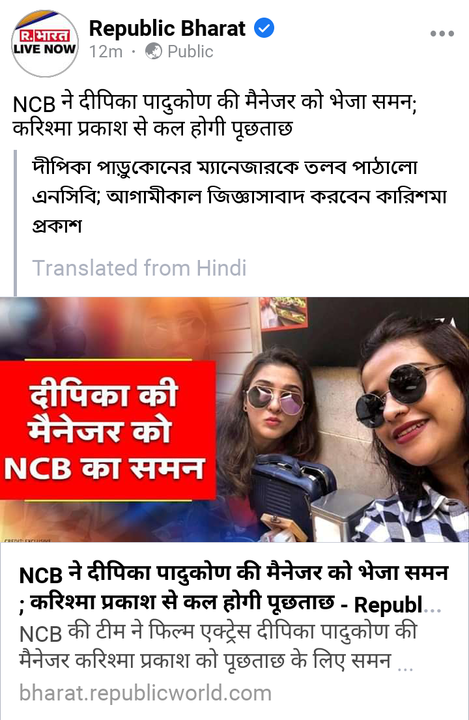This screenshot has height=720, width=469.
Task: Open the Republic Bharat profile picture
Action: 45,44
